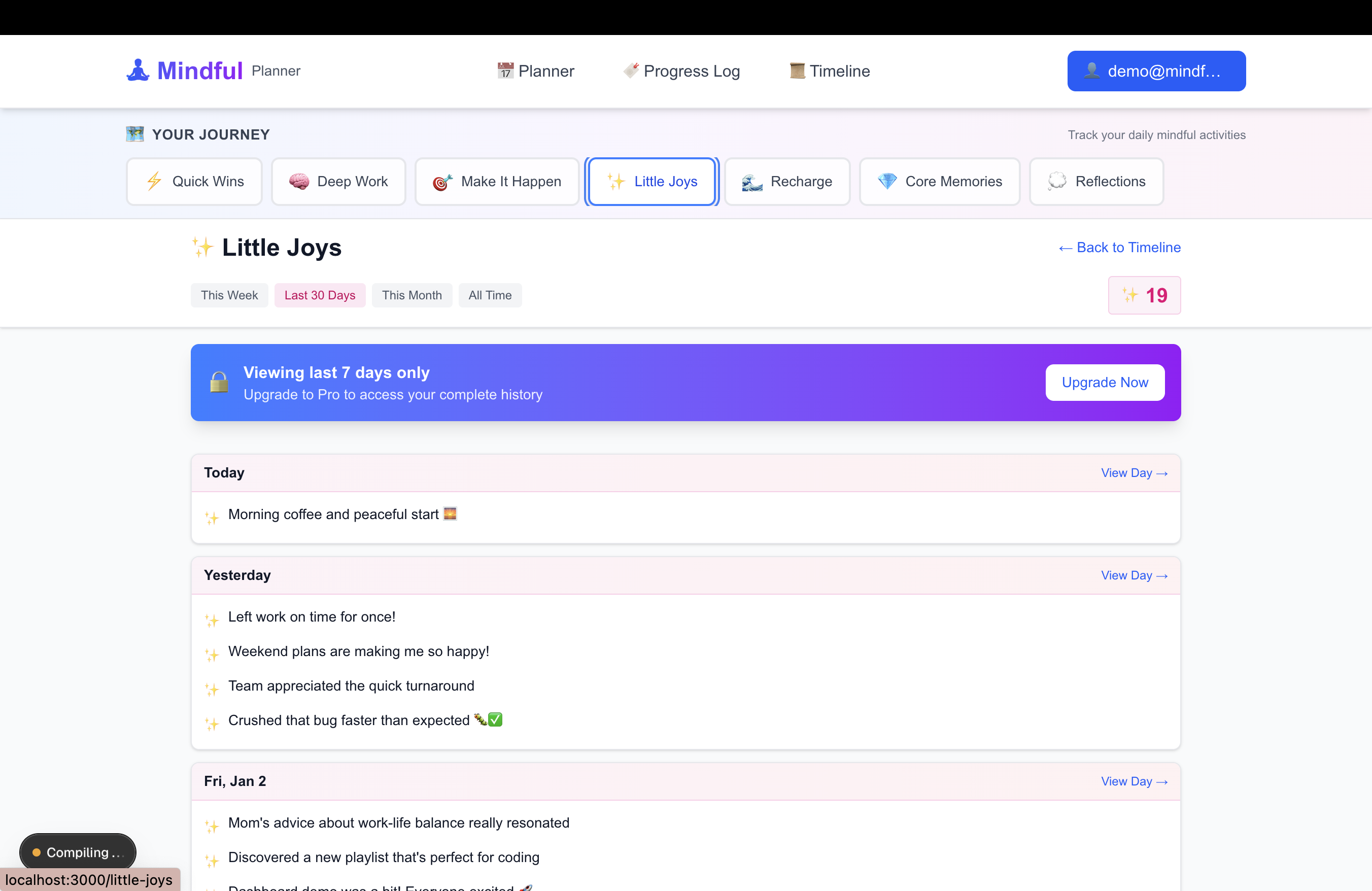1372x891 pixels.
Task: Click the Compiling status indicator
Action: [x=78, y=852]
